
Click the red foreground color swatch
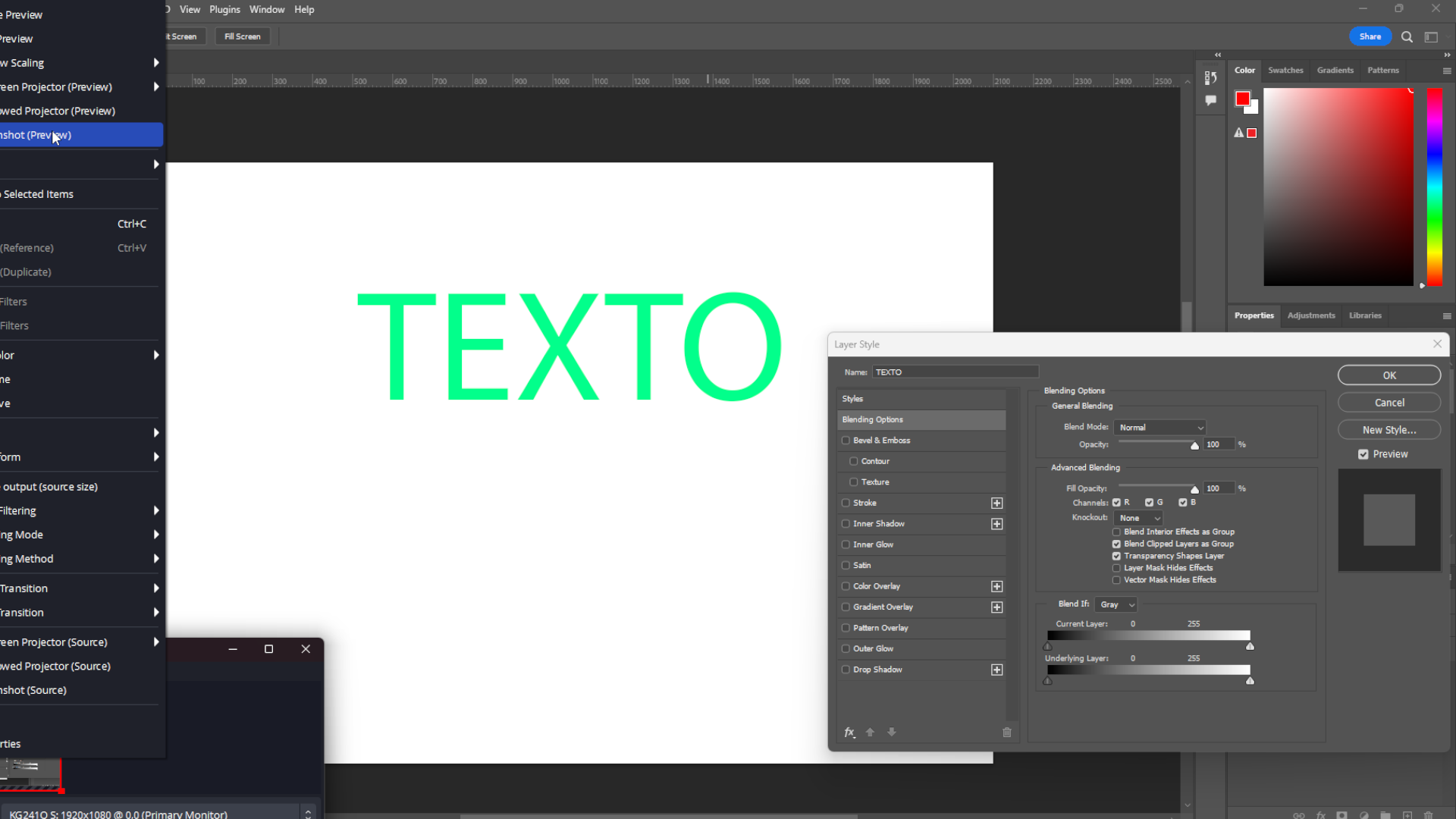1244,99
